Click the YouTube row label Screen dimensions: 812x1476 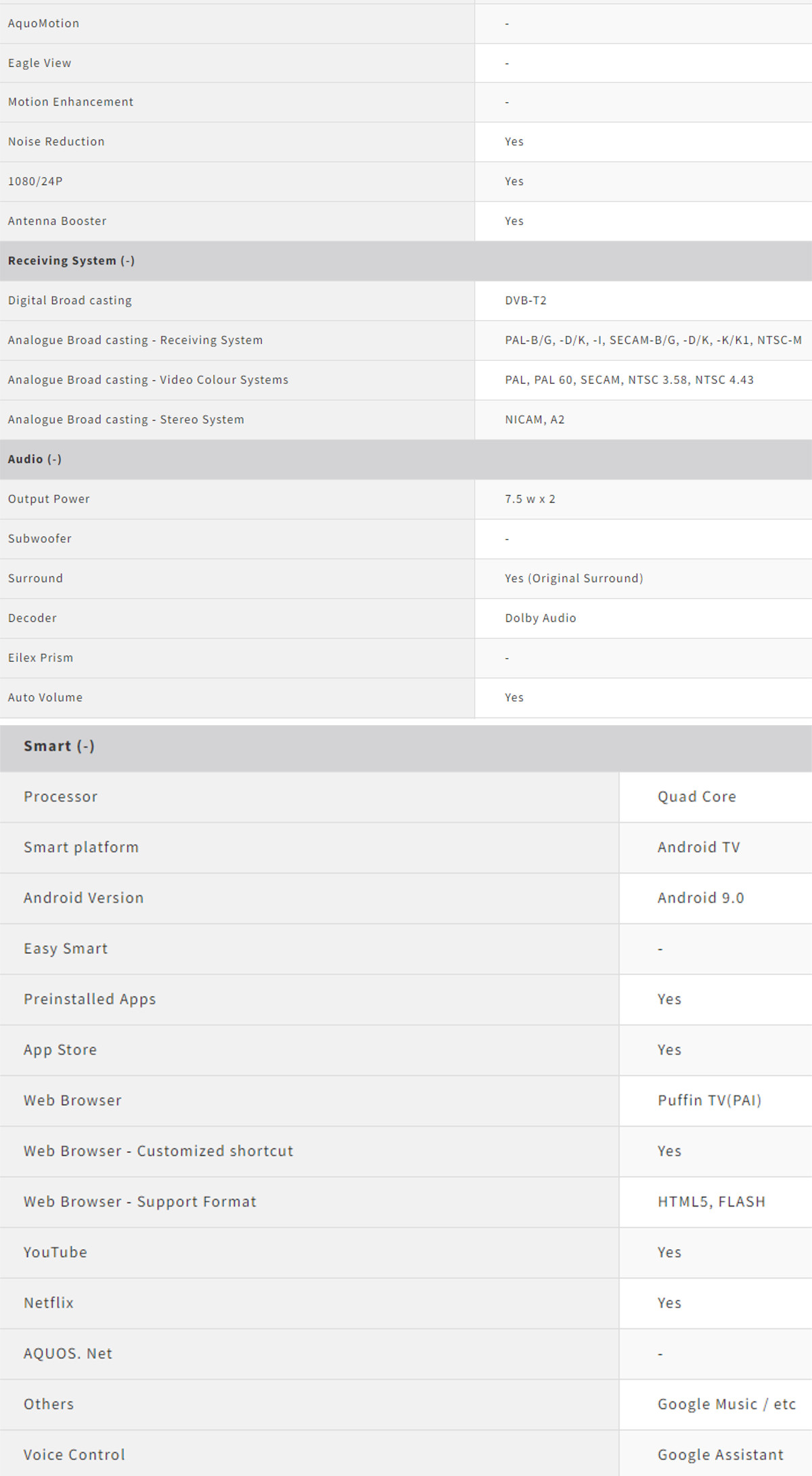coord(55,1253)
